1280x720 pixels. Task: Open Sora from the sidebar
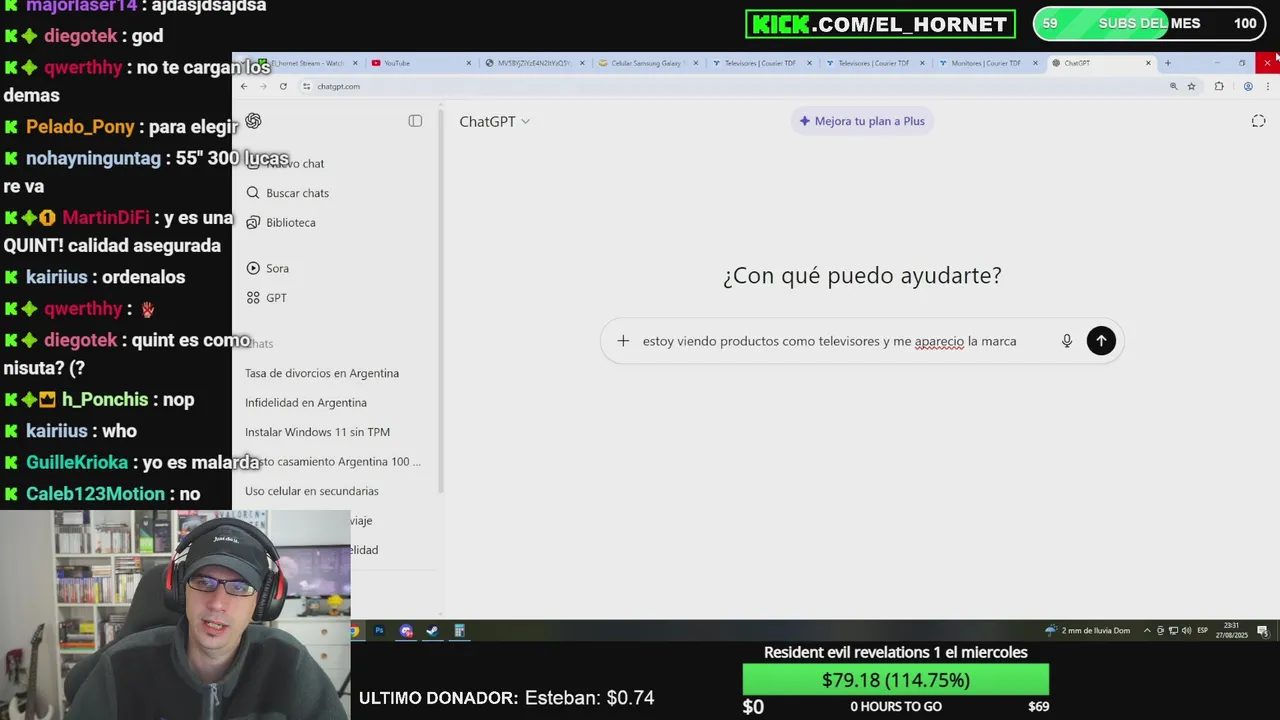pos(268,268)
